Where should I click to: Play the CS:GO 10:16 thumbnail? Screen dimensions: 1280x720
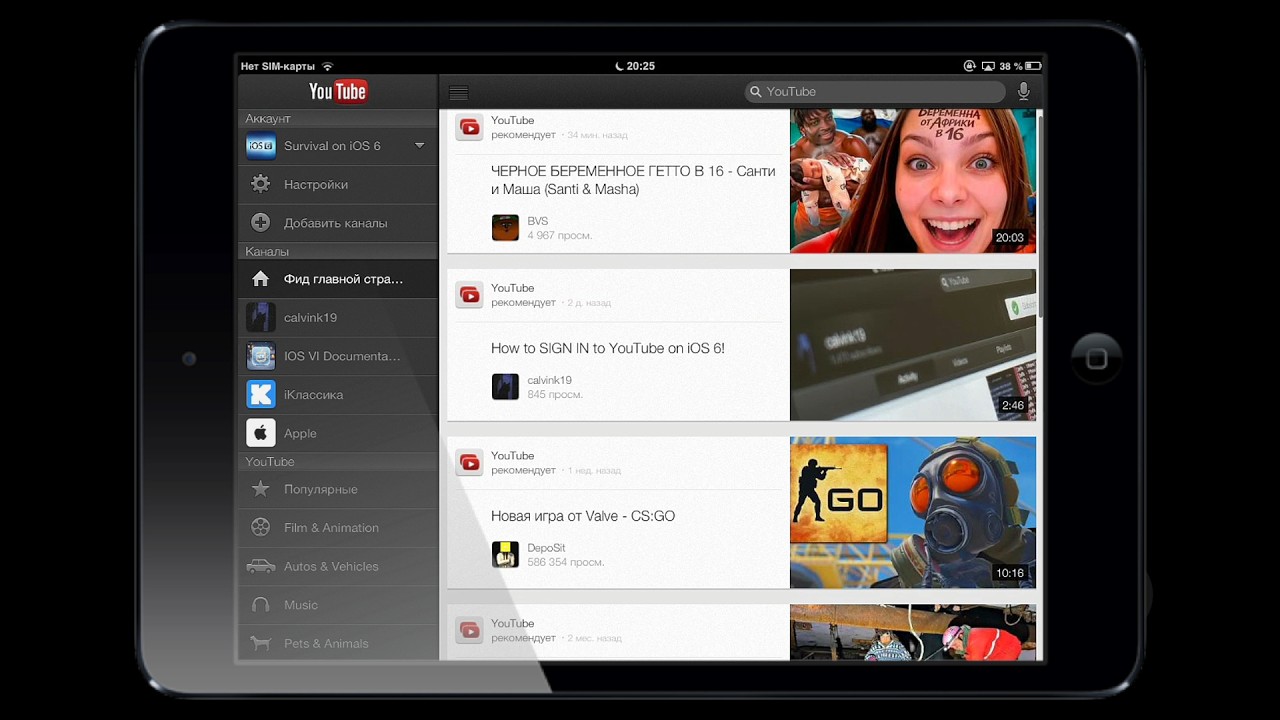[913, 512]
